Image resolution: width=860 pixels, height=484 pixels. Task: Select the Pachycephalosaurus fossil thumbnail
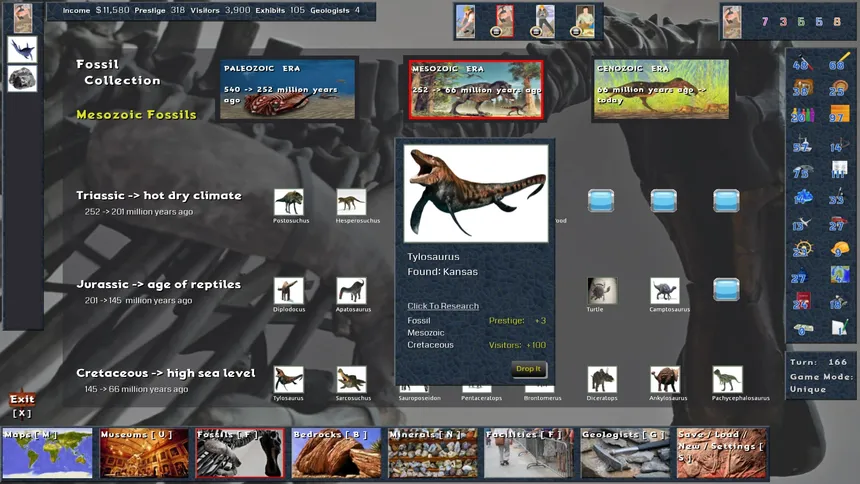(727, 380)
